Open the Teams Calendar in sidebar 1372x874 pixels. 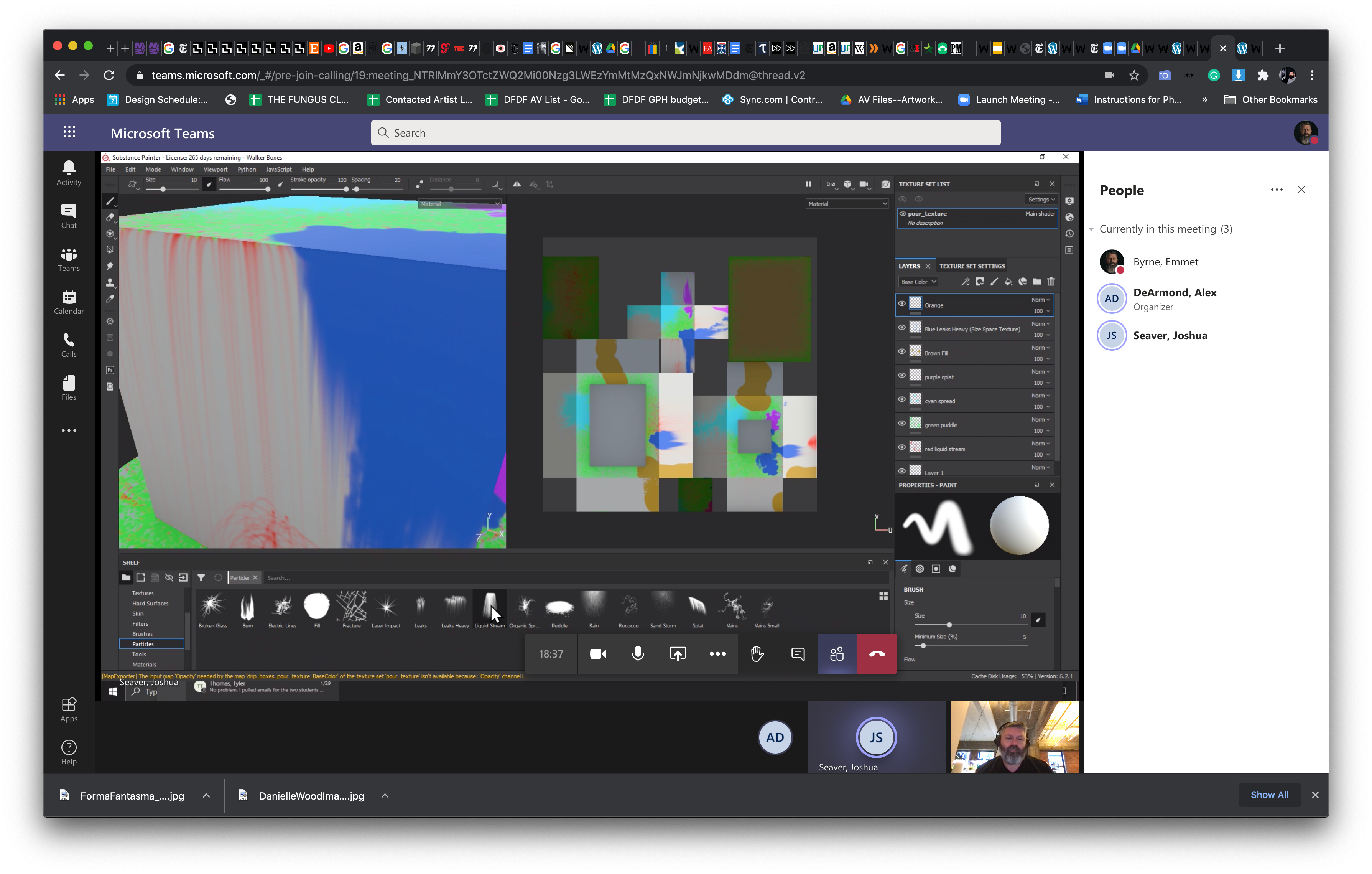[69, 302]
